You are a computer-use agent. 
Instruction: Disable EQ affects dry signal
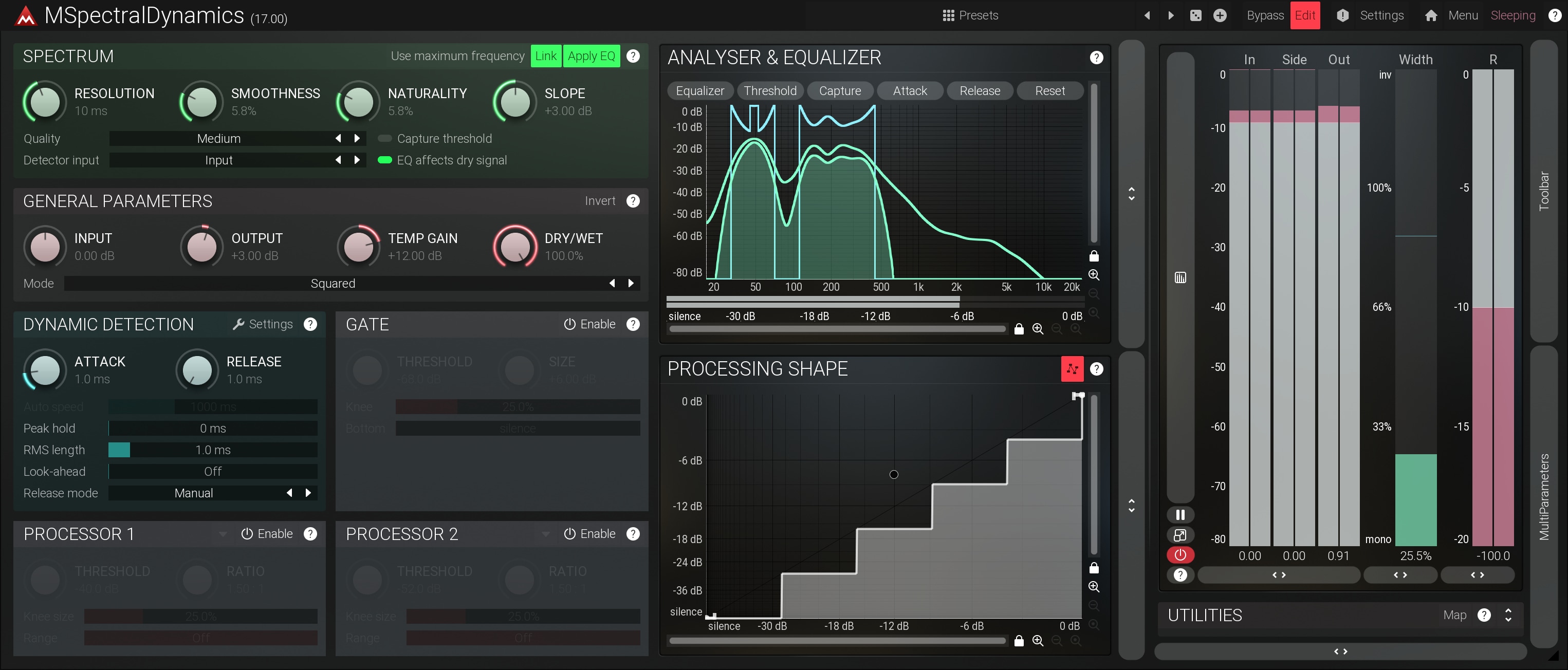click(385, 160)
